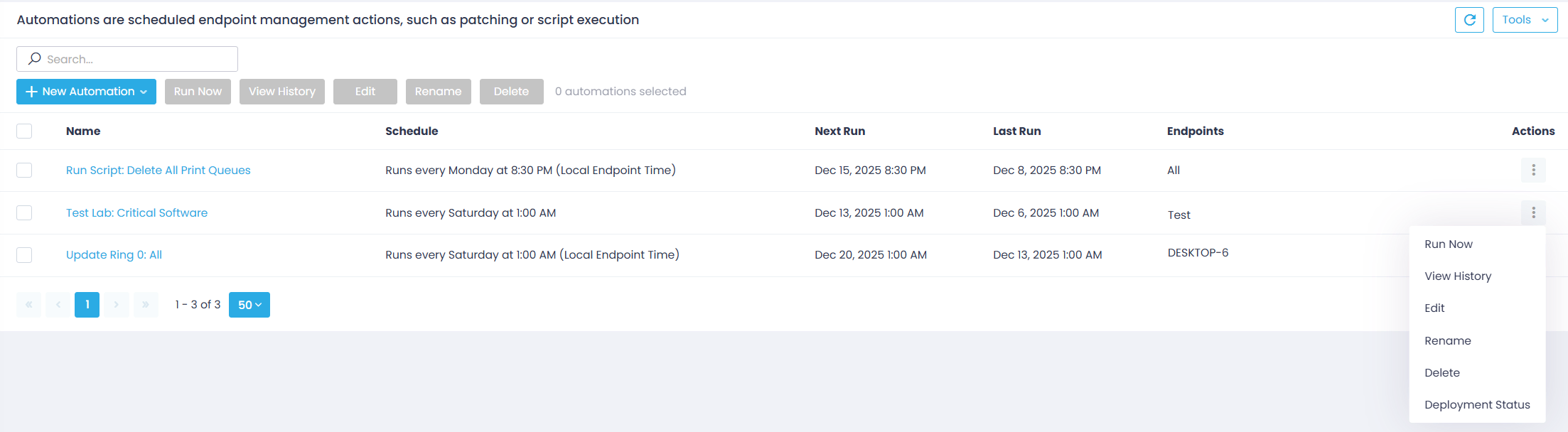Go to previous page with left arrow icon
Viewport: 1568px width, 432px height.
tap(58, 304)
